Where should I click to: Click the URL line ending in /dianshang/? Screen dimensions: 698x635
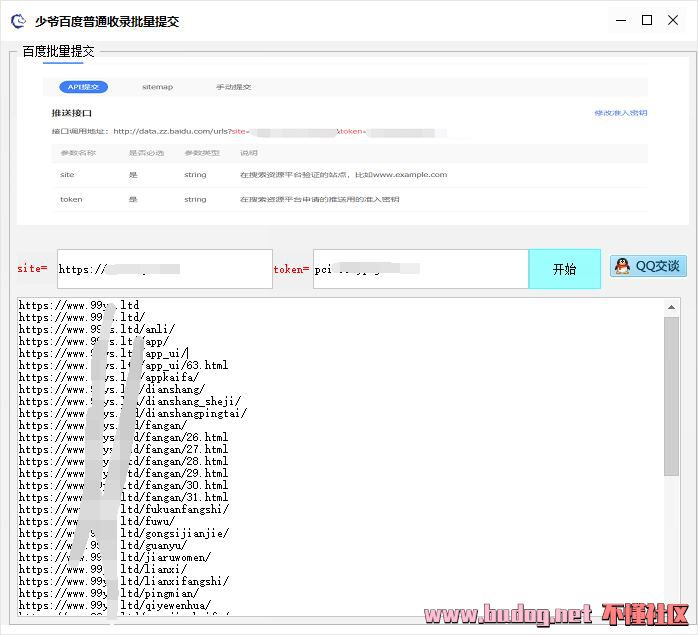coord(112,389)
